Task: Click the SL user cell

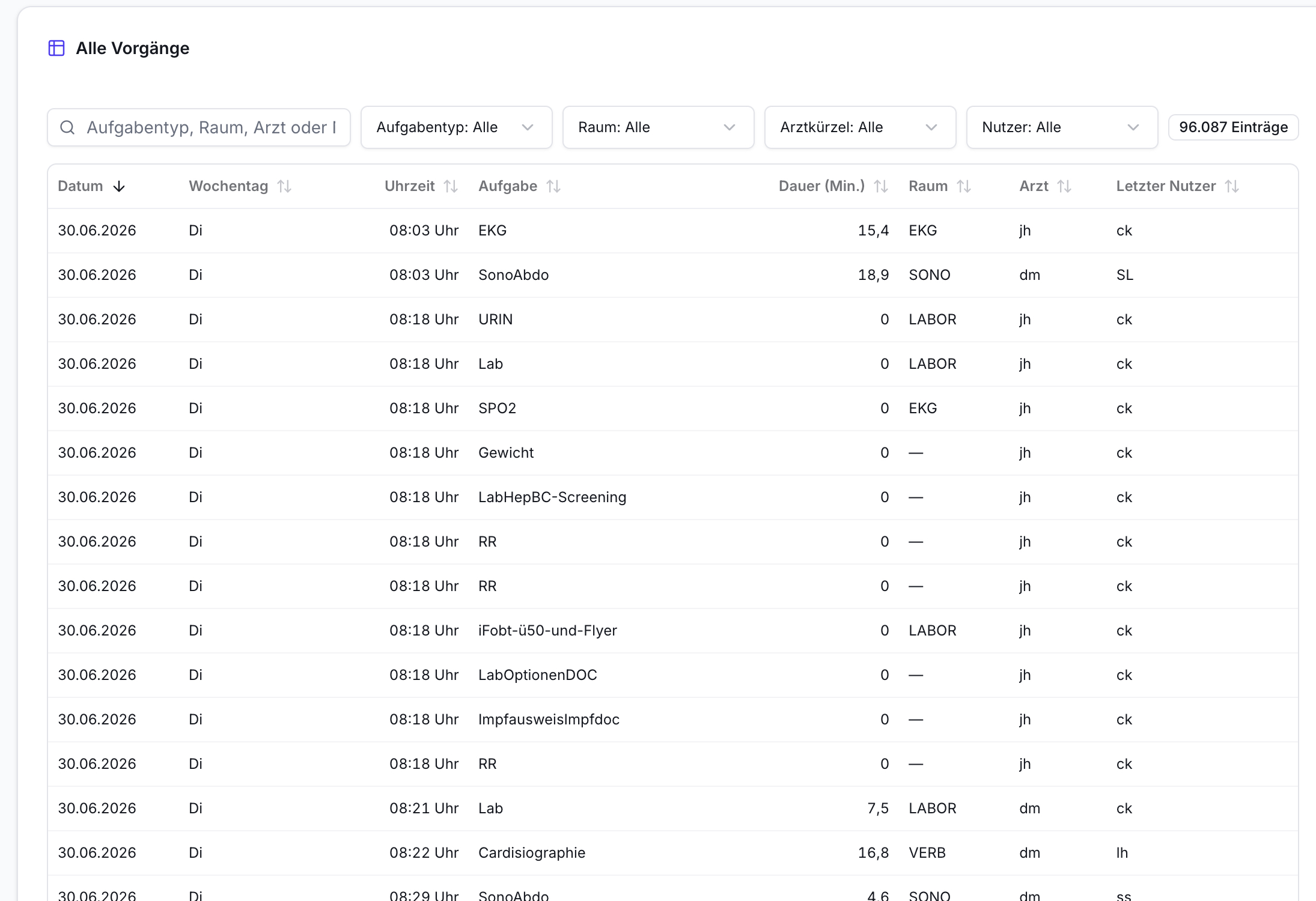Action: coord(1125,275)
